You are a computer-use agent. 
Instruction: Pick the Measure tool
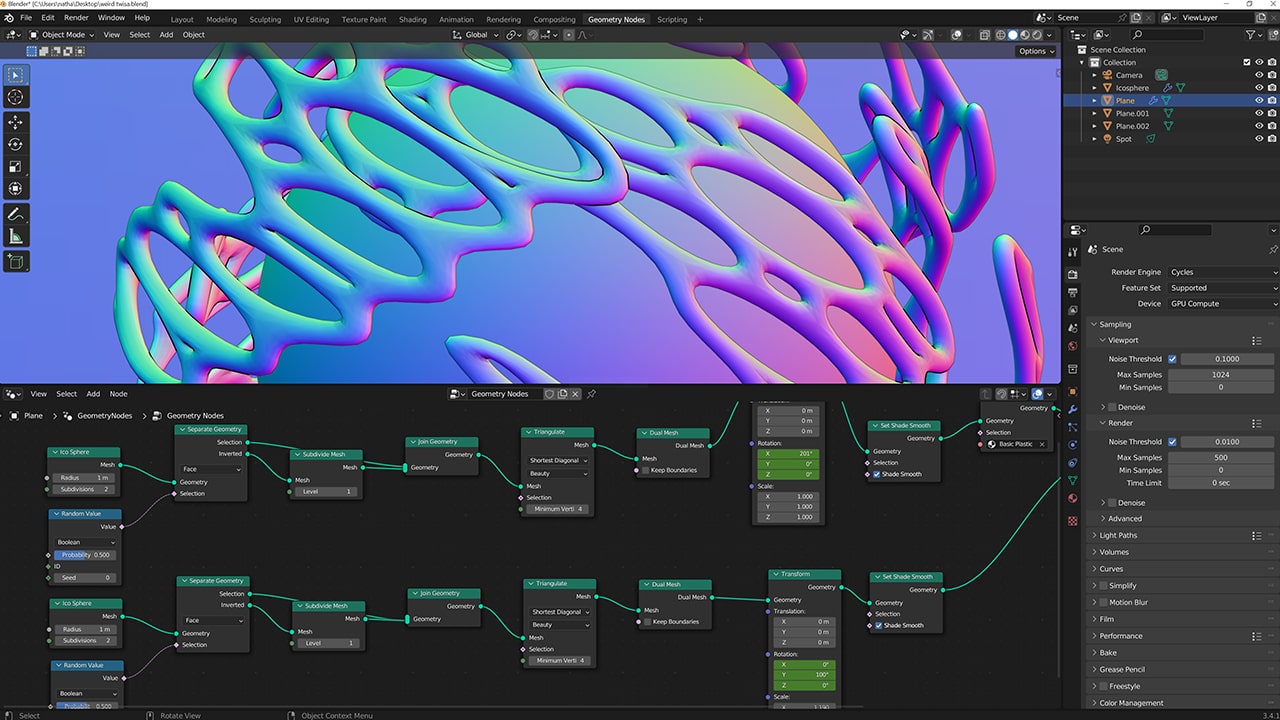(16, 237)
